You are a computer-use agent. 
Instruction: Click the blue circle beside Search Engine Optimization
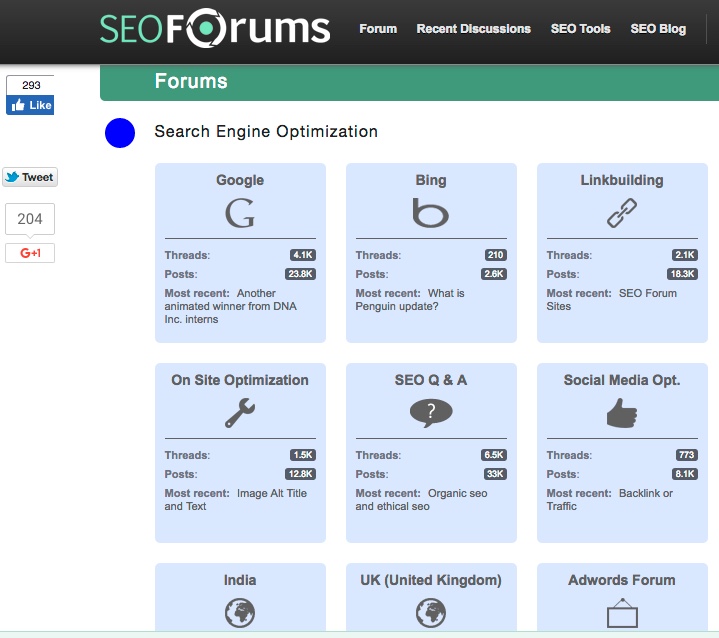(x=120, y=132)
